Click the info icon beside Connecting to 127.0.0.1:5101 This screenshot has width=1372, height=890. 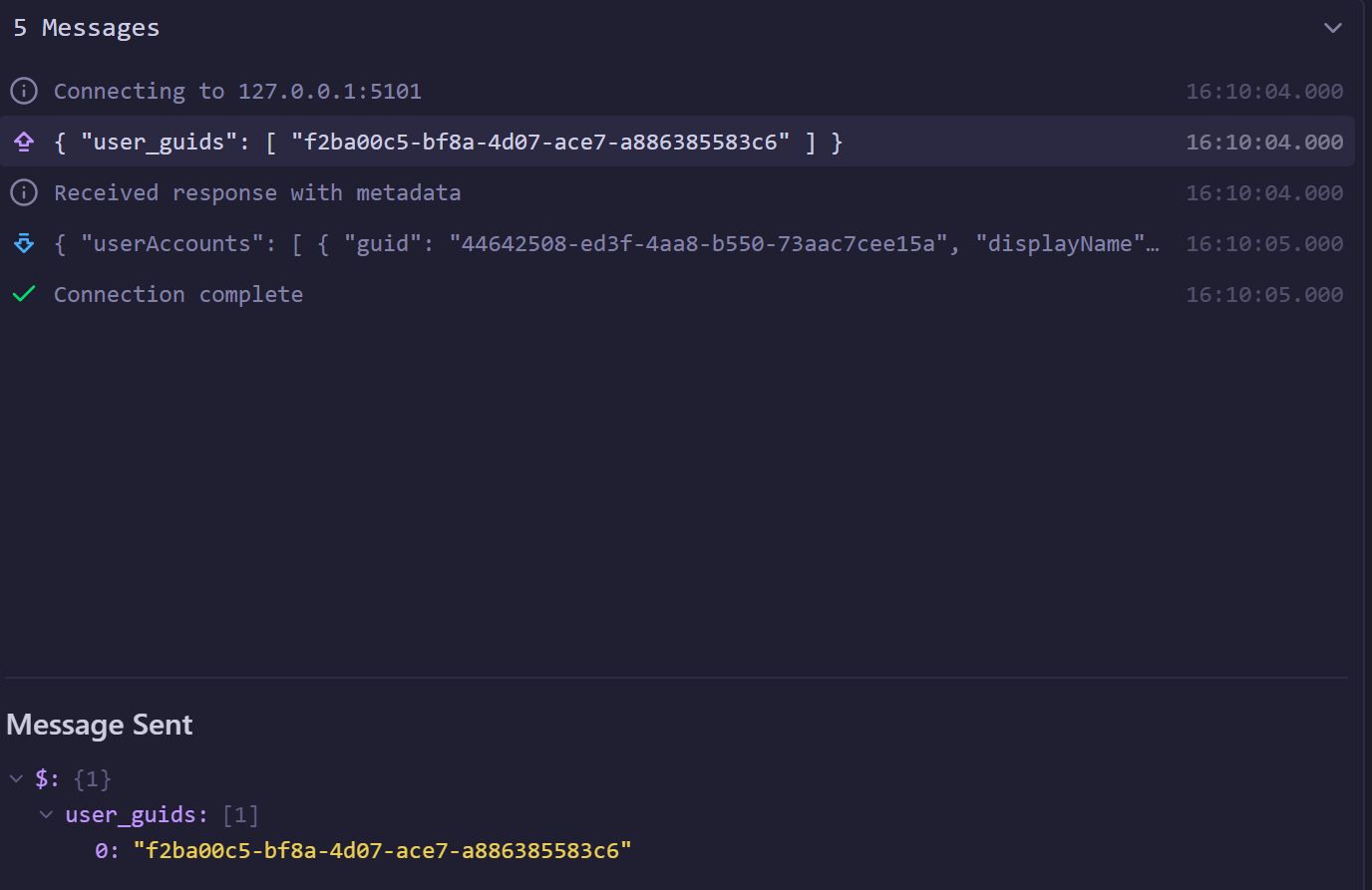(x=24, y=91)
